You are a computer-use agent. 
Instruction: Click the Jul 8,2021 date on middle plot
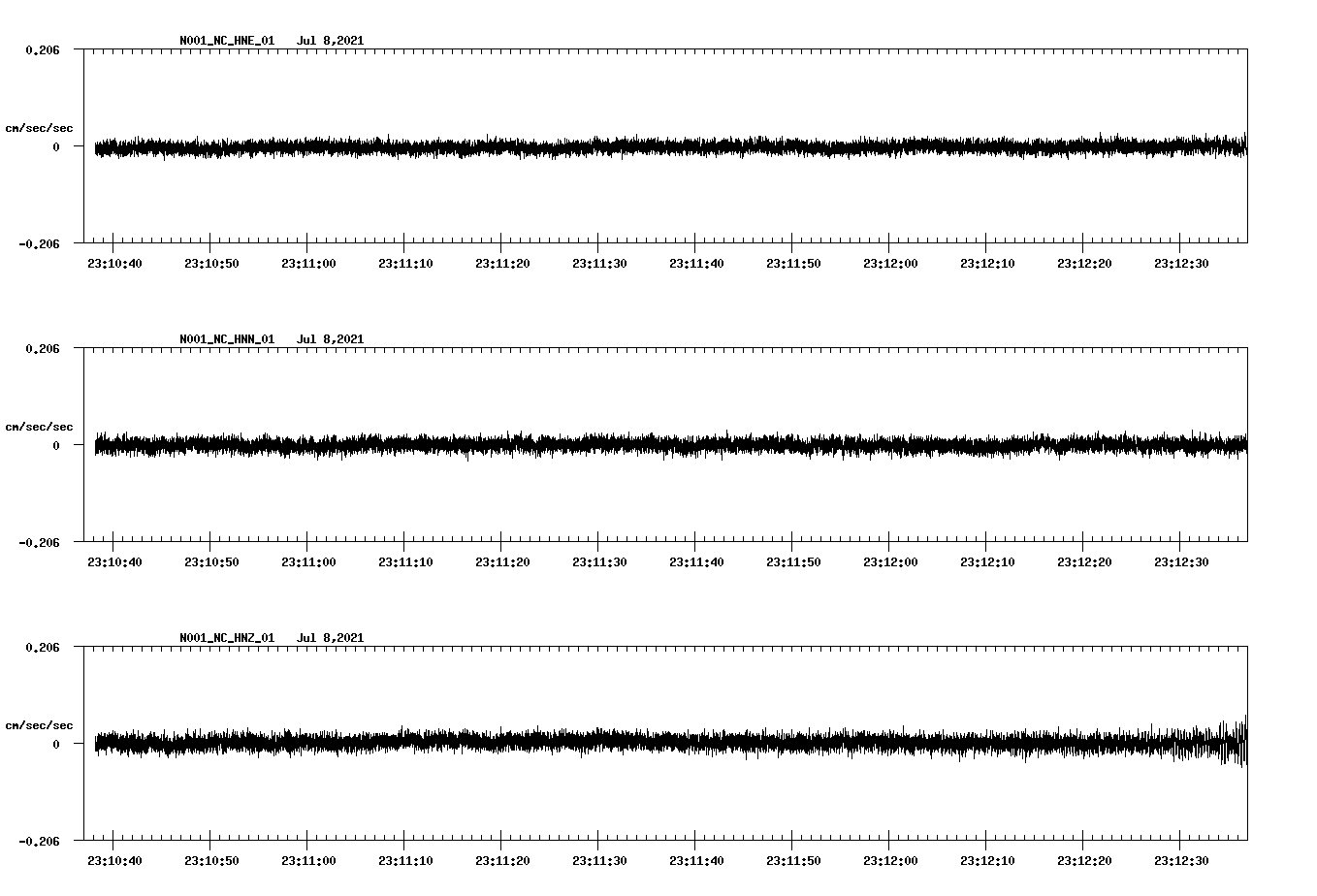(331, 338)
